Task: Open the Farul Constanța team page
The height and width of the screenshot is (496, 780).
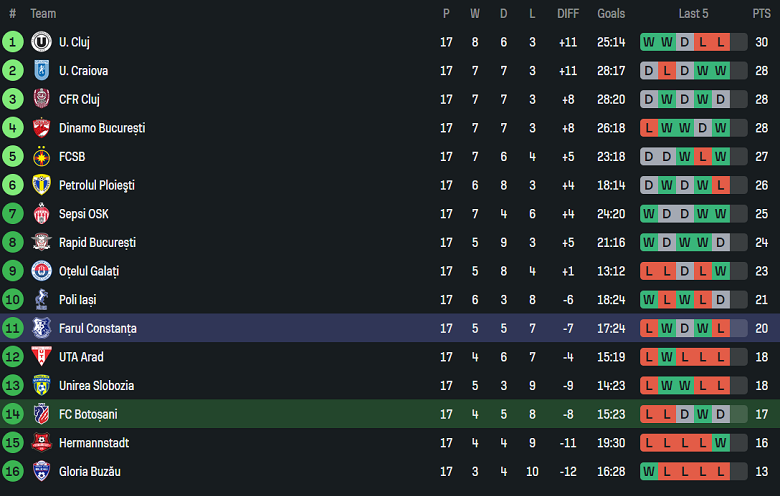Action: pyautogui.click(x=97, y=328)
